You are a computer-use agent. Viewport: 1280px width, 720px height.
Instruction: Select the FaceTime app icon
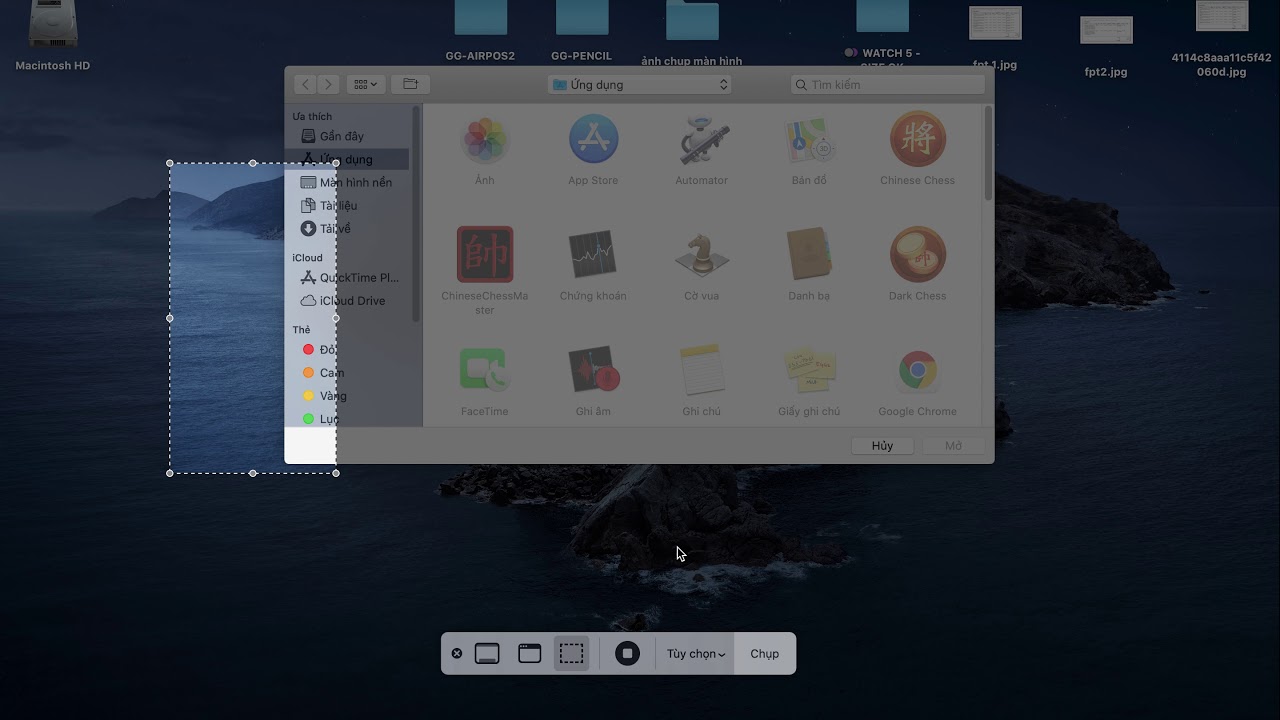point(485,370)
